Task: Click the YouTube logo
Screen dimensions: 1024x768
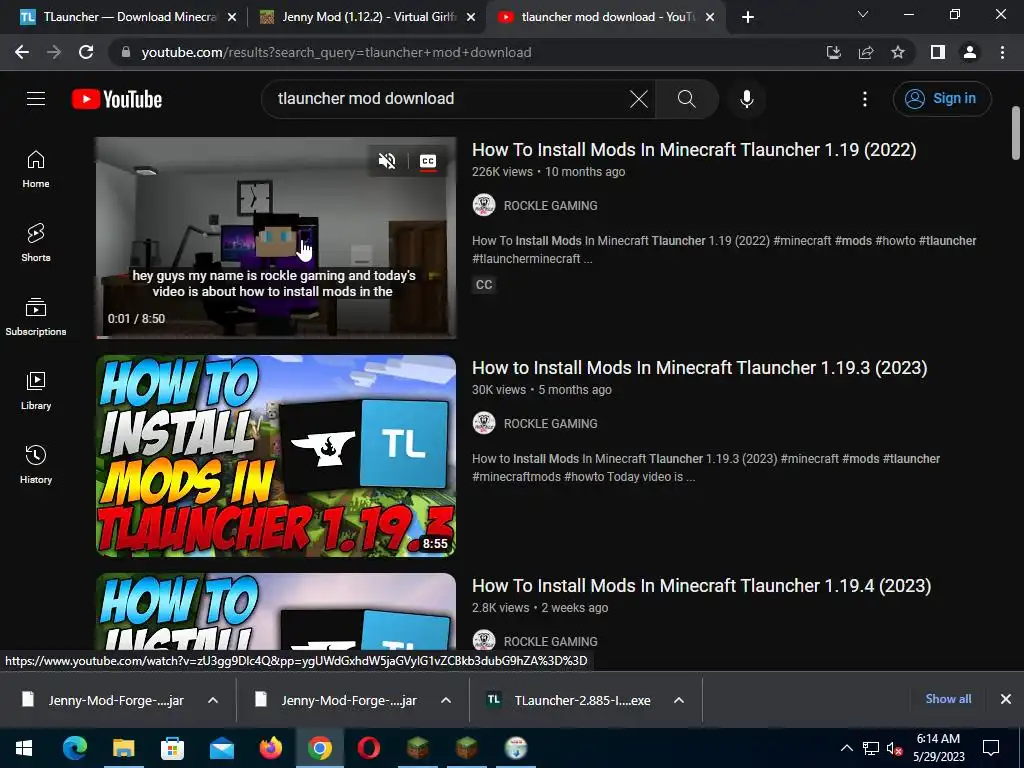Action: point(117,99)
